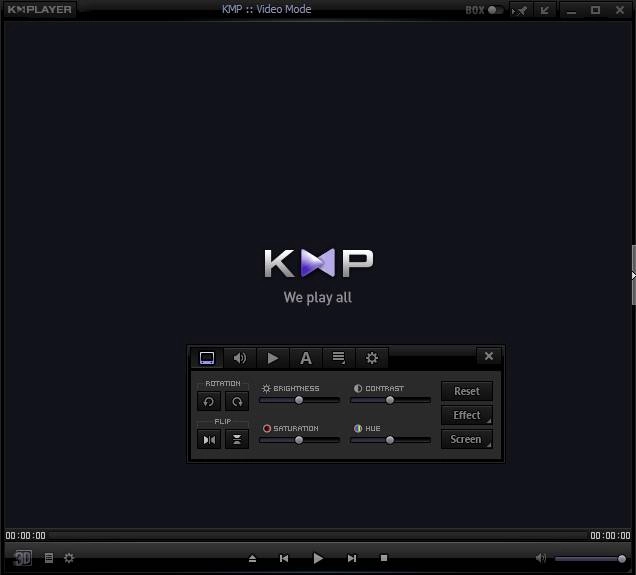Skip to next track
This screenshot has height=575, width=636.
pyautogui.click(x=352, y=558)
